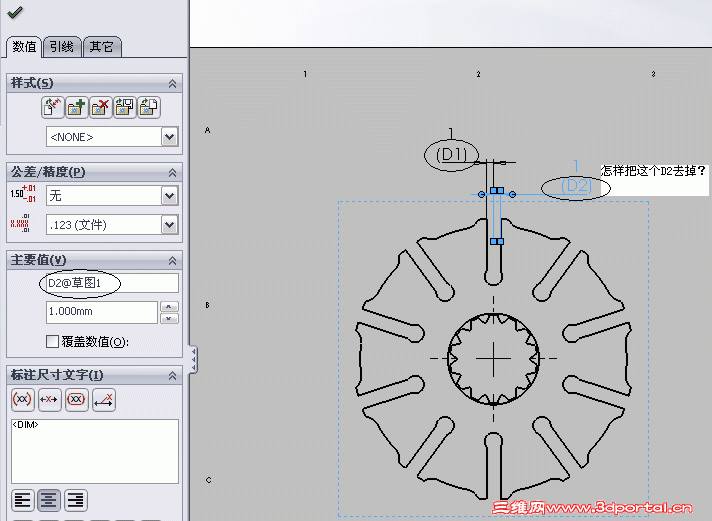Select the (D1) dimension in the drawing

click(x=451, y=154)
